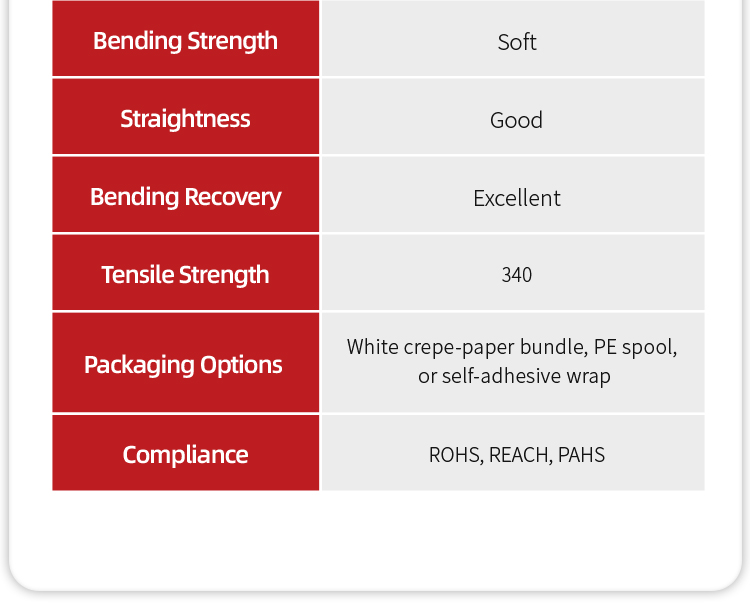This screenshot has height=606, width=750.
Task: Click the PAHS compliance text
Action: click(x=581, y=455)
